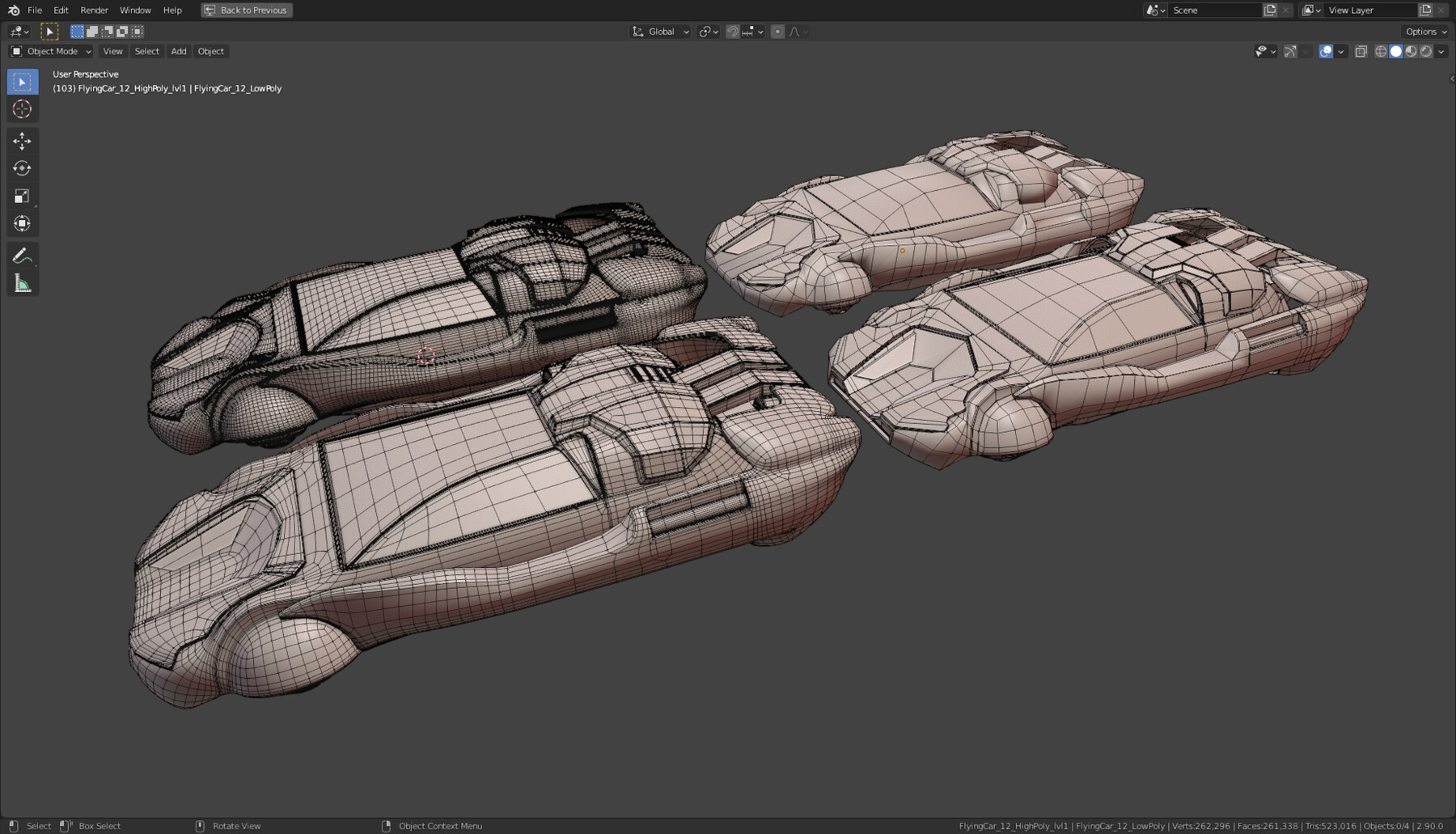Screen dimensions: 1456x834
Task: Open the Render menu in the top bar
Action: [94, 10]
